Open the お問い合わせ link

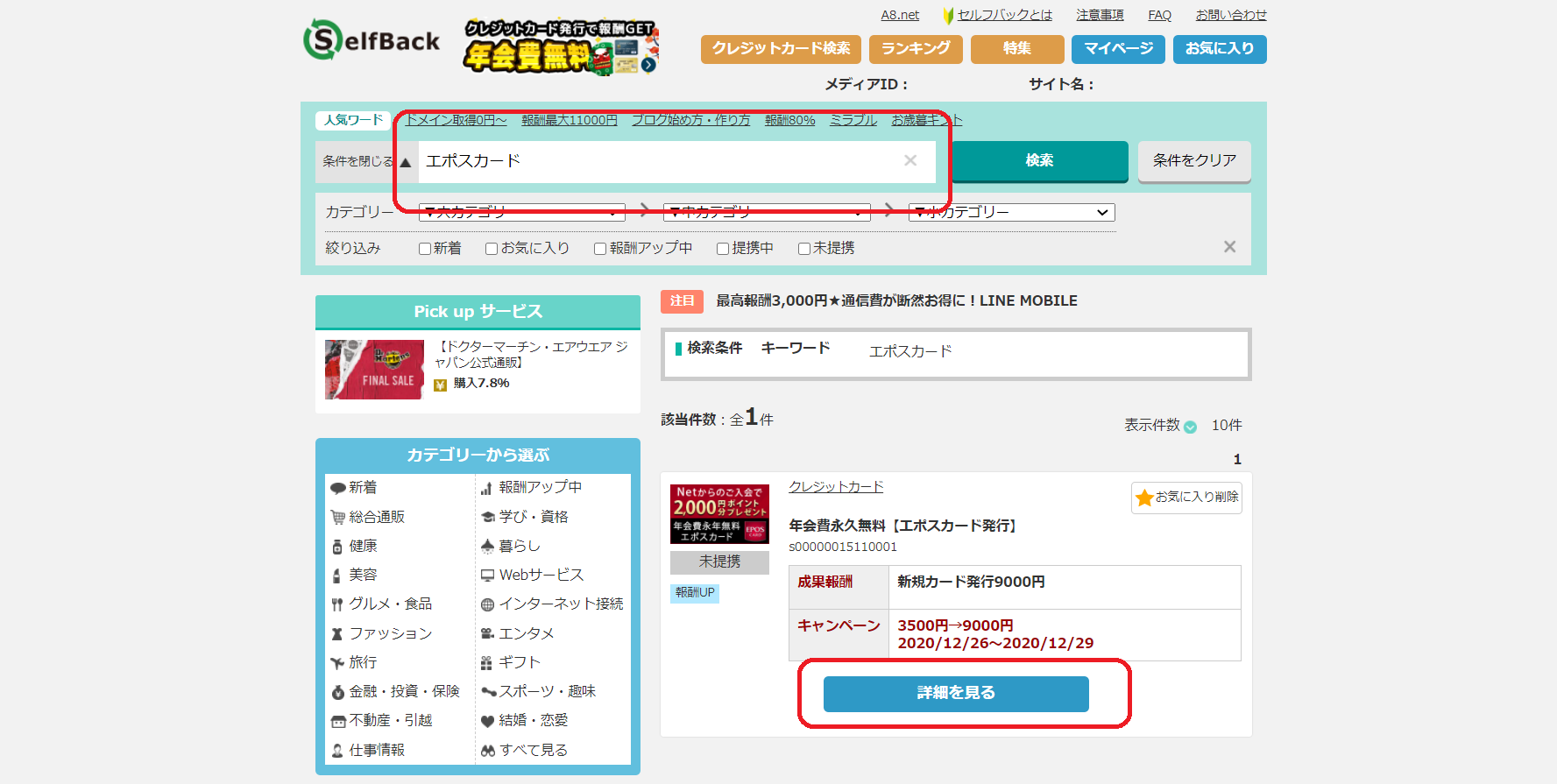[1231, 15]
